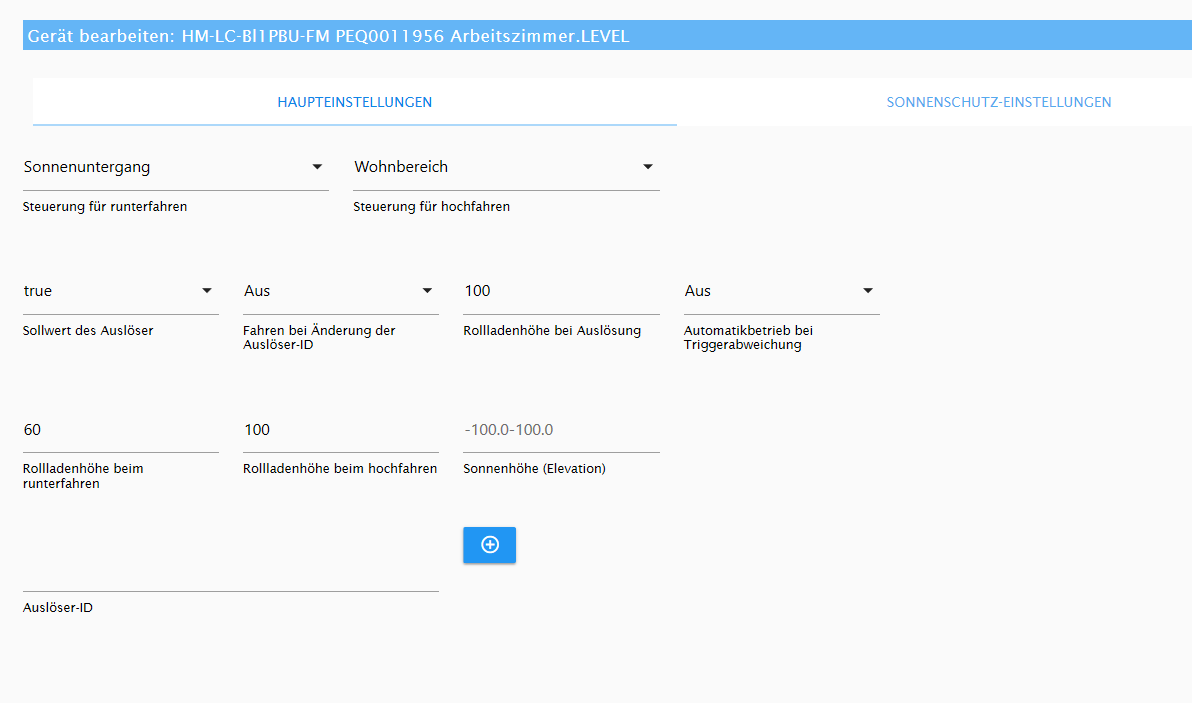
Task: Click the input field above Rollladenhöhe bei Auslösung
Action: pos(560,291)
